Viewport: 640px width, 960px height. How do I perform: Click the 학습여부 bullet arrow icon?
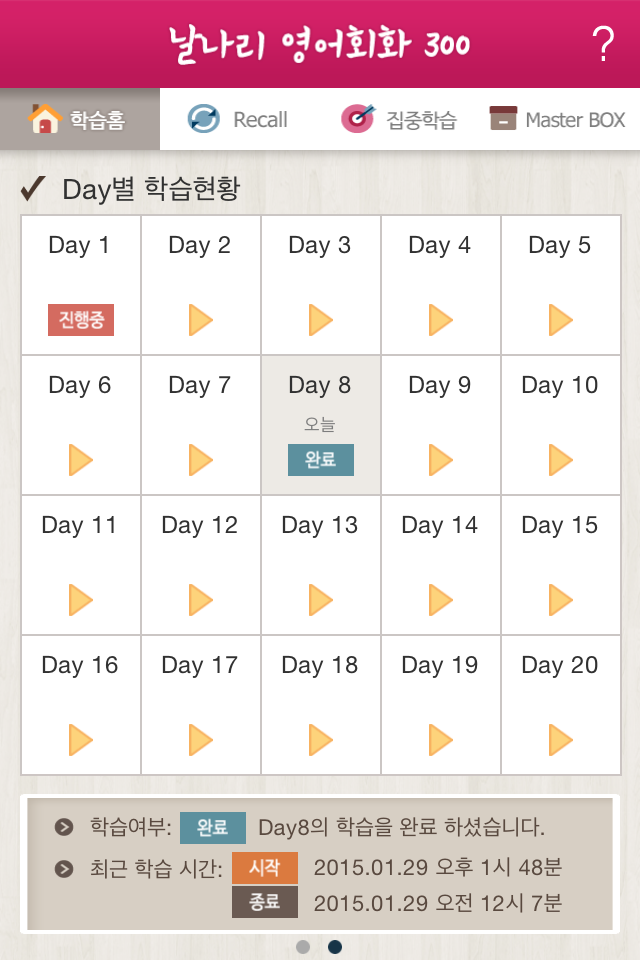[x=64, y=827]
